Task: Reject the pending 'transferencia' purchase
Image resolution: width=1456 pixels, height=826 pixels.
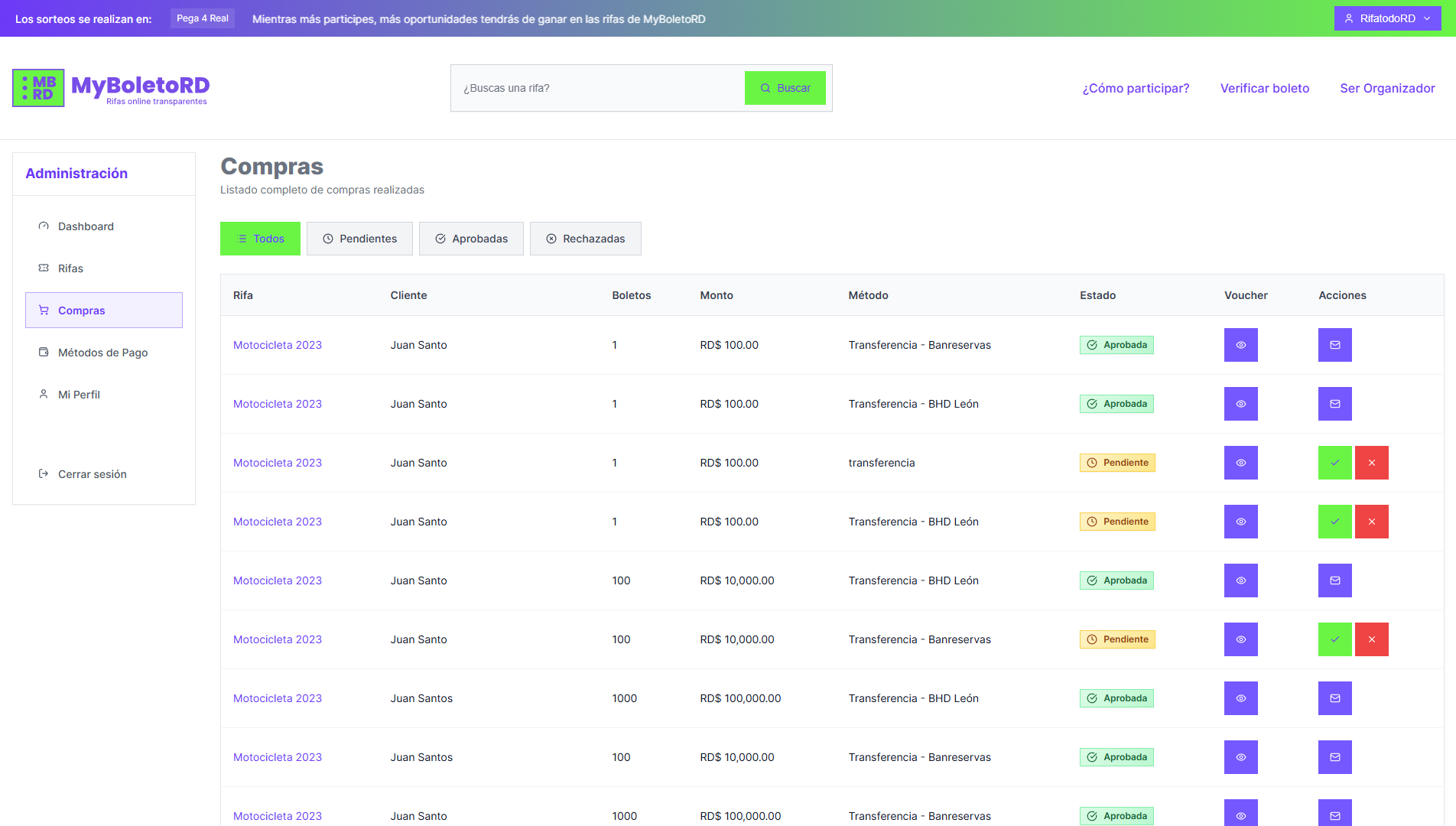Action: pos(1371,463)
